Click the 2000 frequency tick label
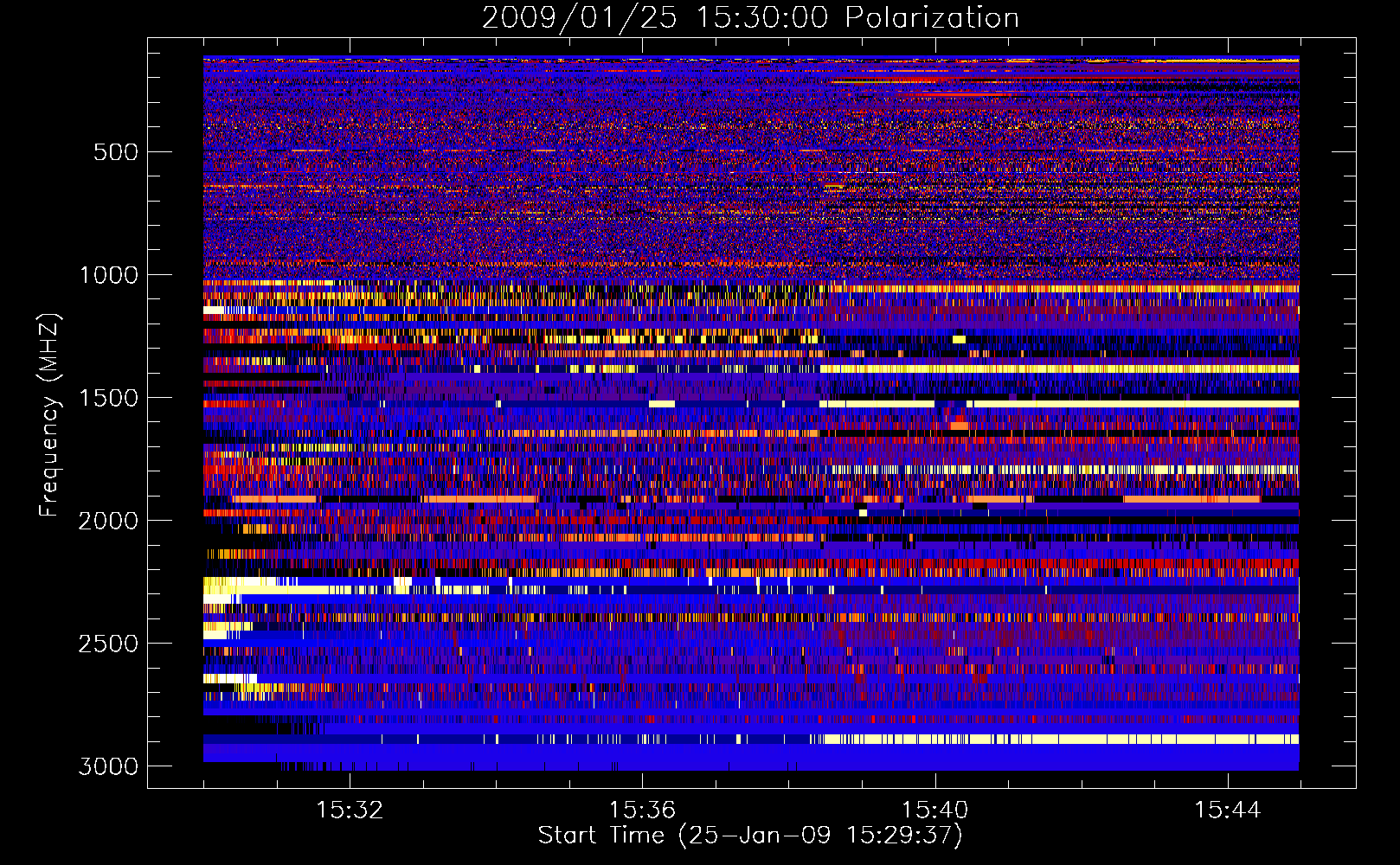1400x865 pixels. tap(108, 521)
